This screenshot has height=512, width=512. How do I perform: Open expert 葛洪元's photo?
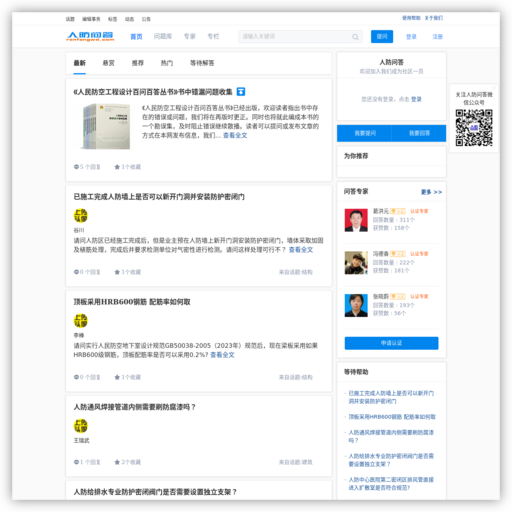tap(356, 220)
